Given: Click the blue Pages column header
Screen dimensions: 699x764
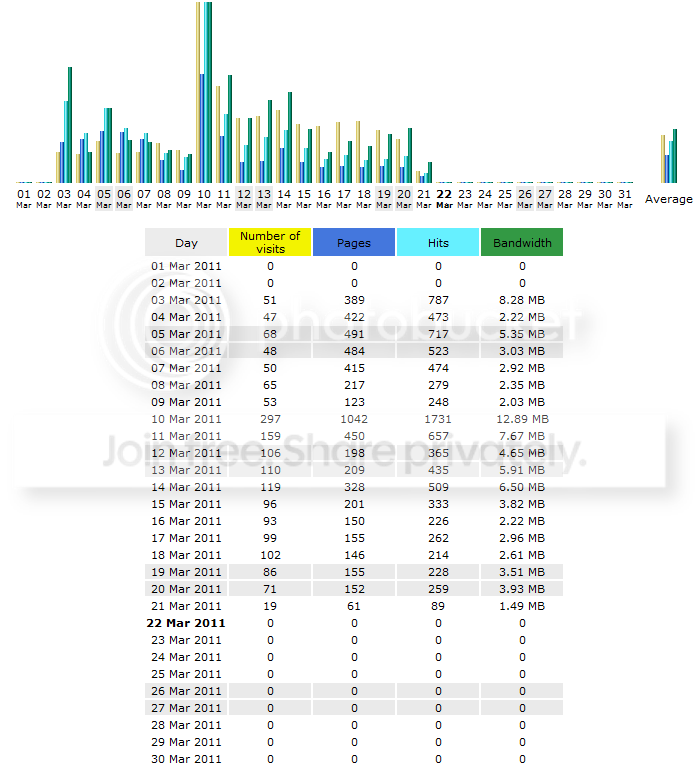Looking at the screenshot, I should point(354,242).
